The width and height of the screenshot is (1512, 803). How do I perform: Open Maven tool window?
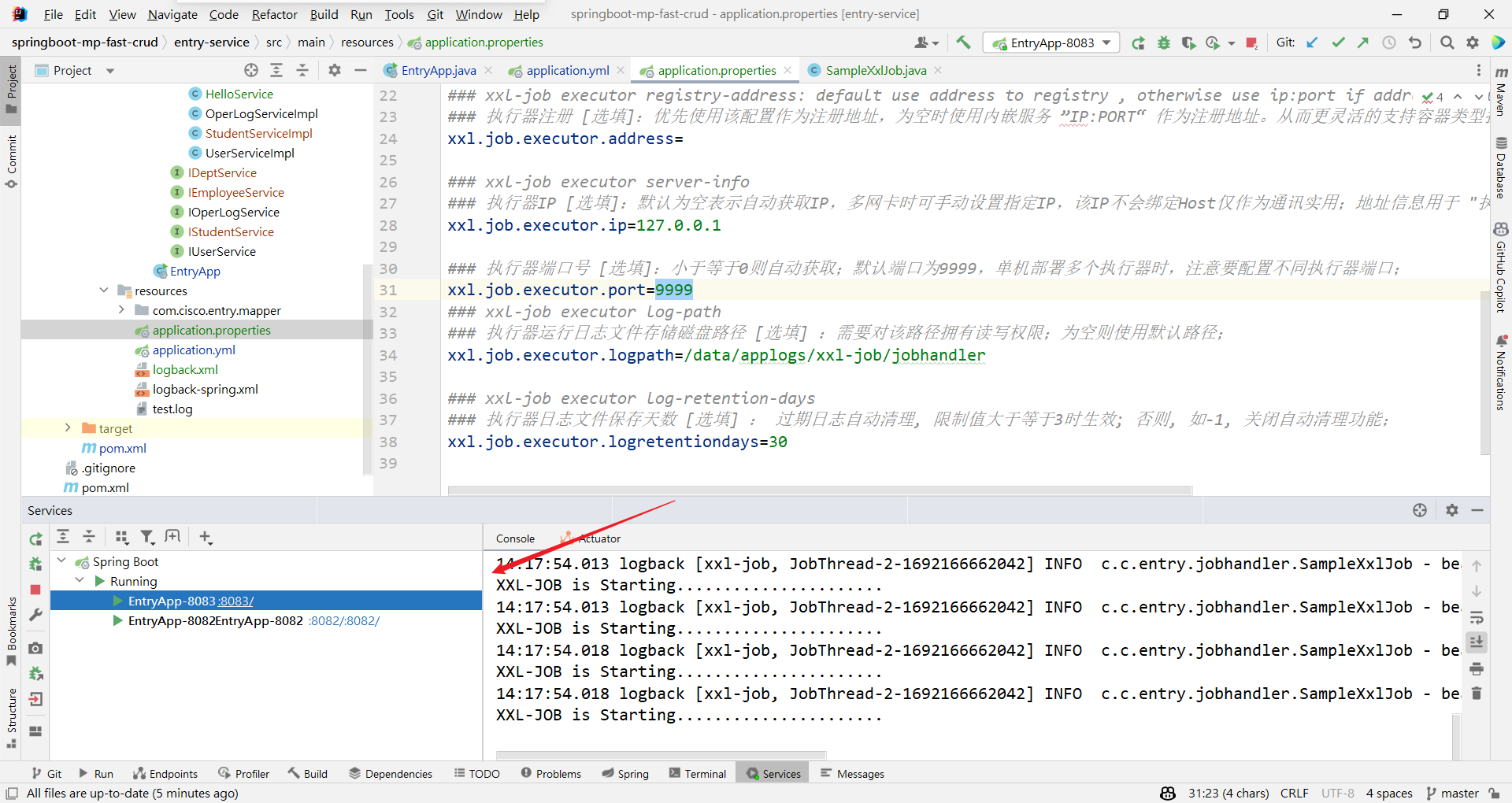1501,91
